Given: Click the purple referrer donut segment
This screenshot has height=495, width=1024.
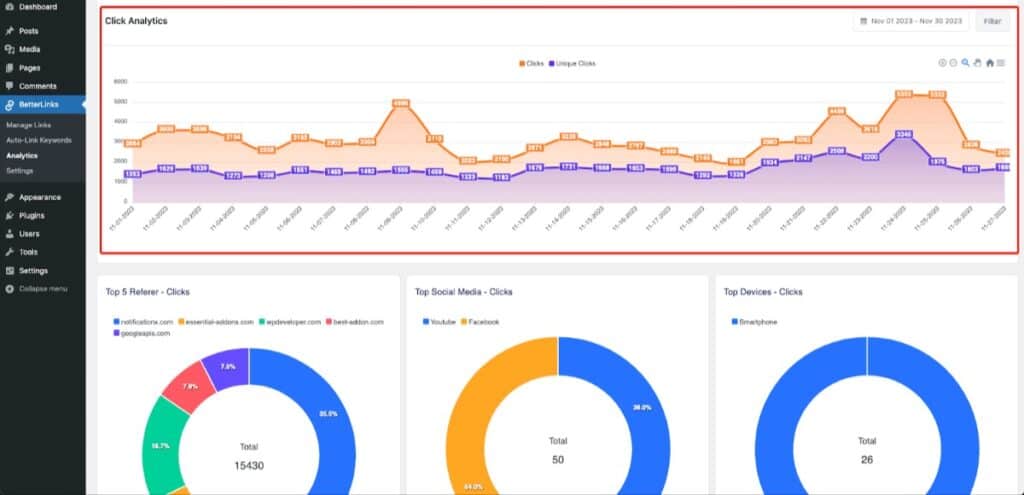Looking at the screenshot, I should tap(228, 366).
